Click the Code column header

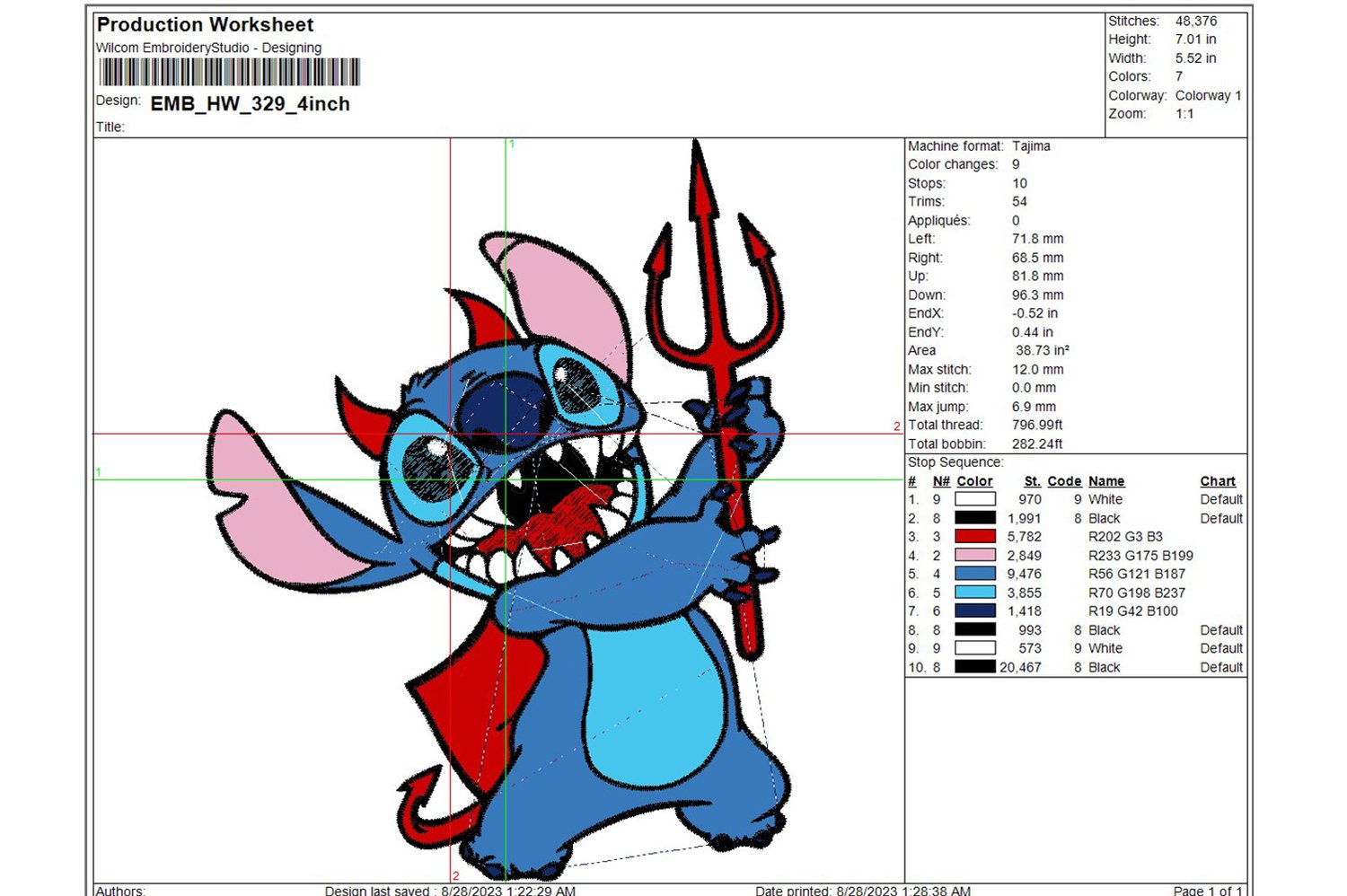(x=1064, y=481)
